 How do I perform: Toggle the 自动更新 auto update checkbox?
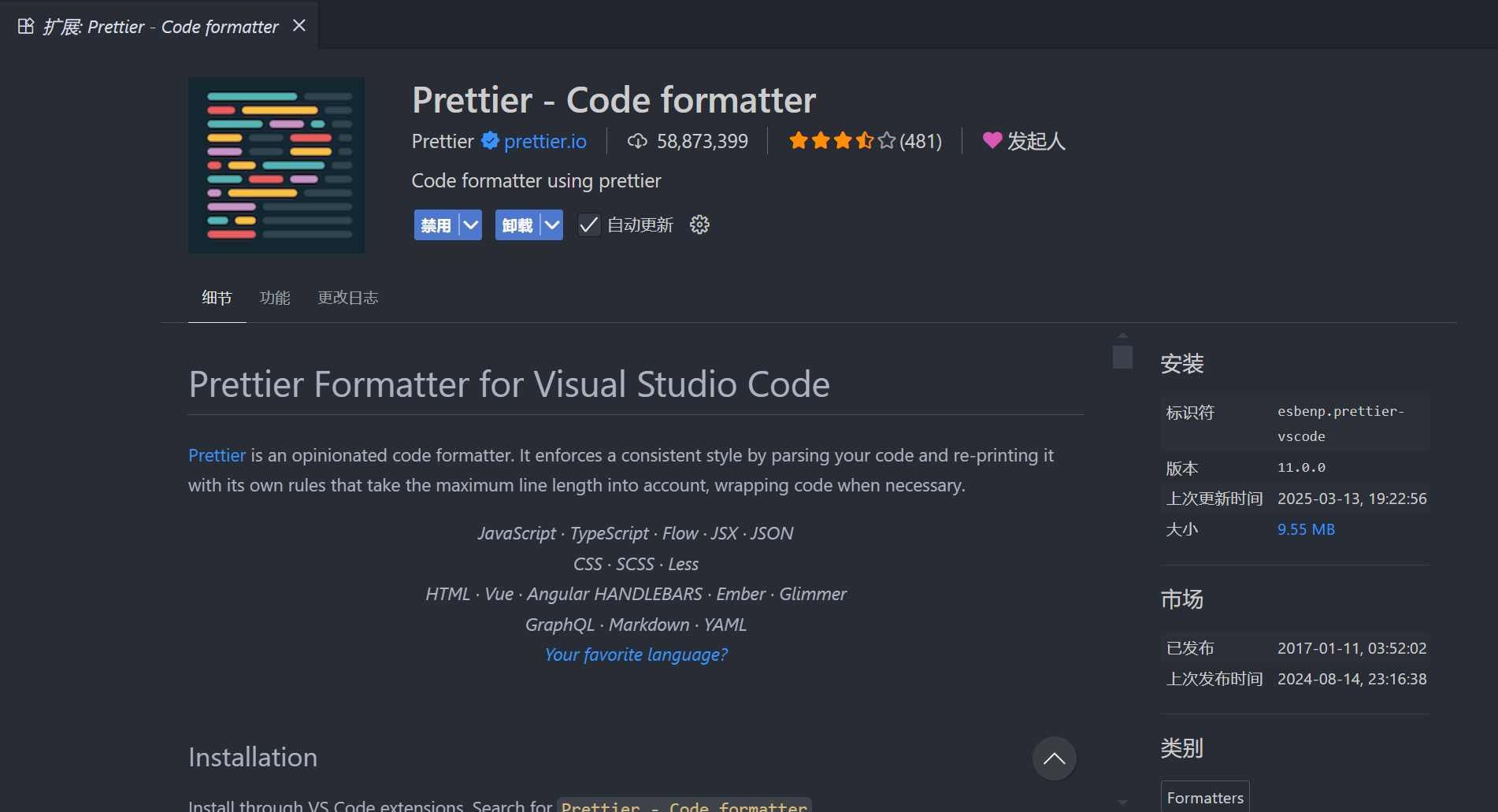588,225
